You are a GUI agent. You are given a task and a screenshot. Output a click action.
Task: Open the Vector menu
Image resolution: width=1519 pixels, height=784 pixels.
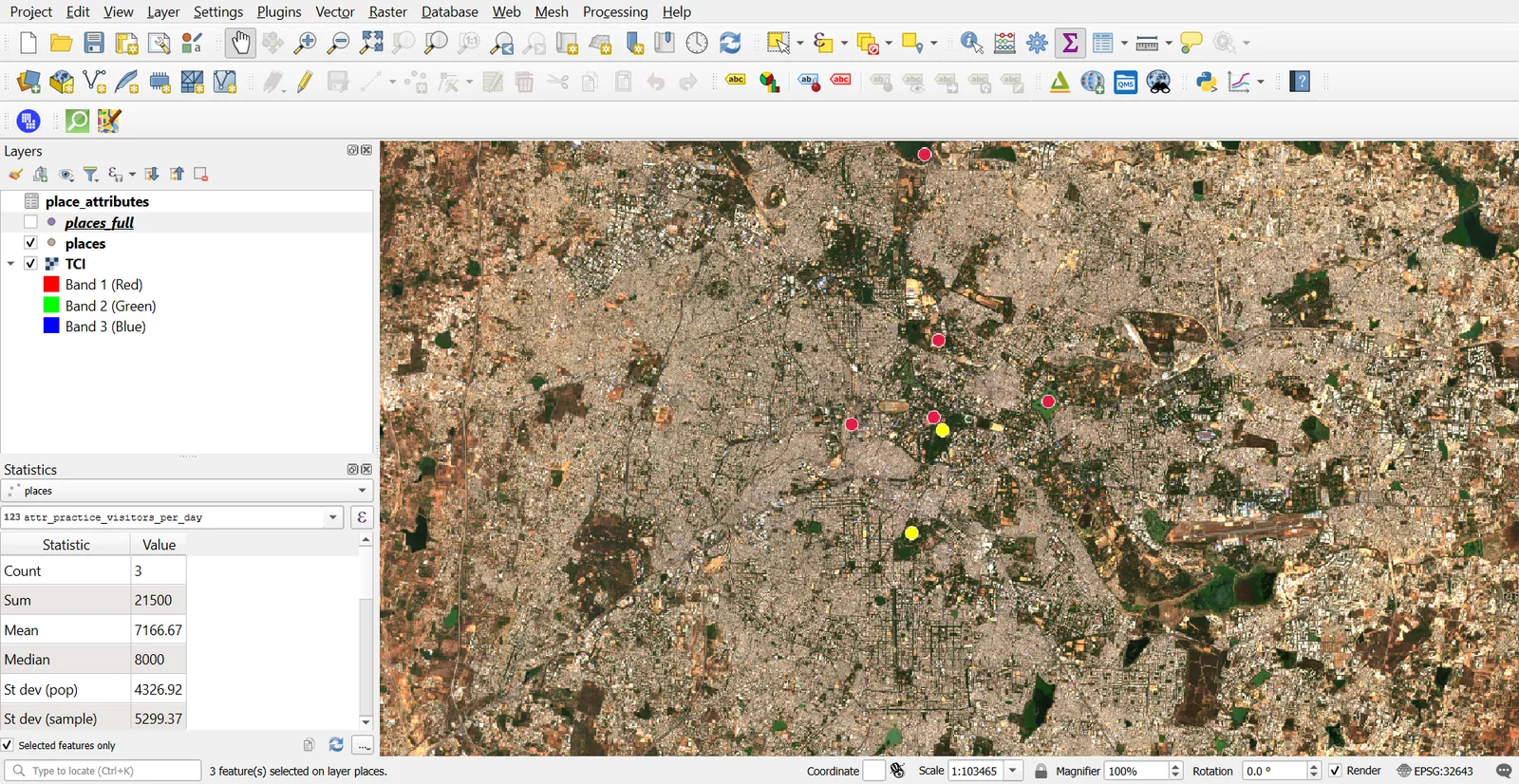point(335,11)
